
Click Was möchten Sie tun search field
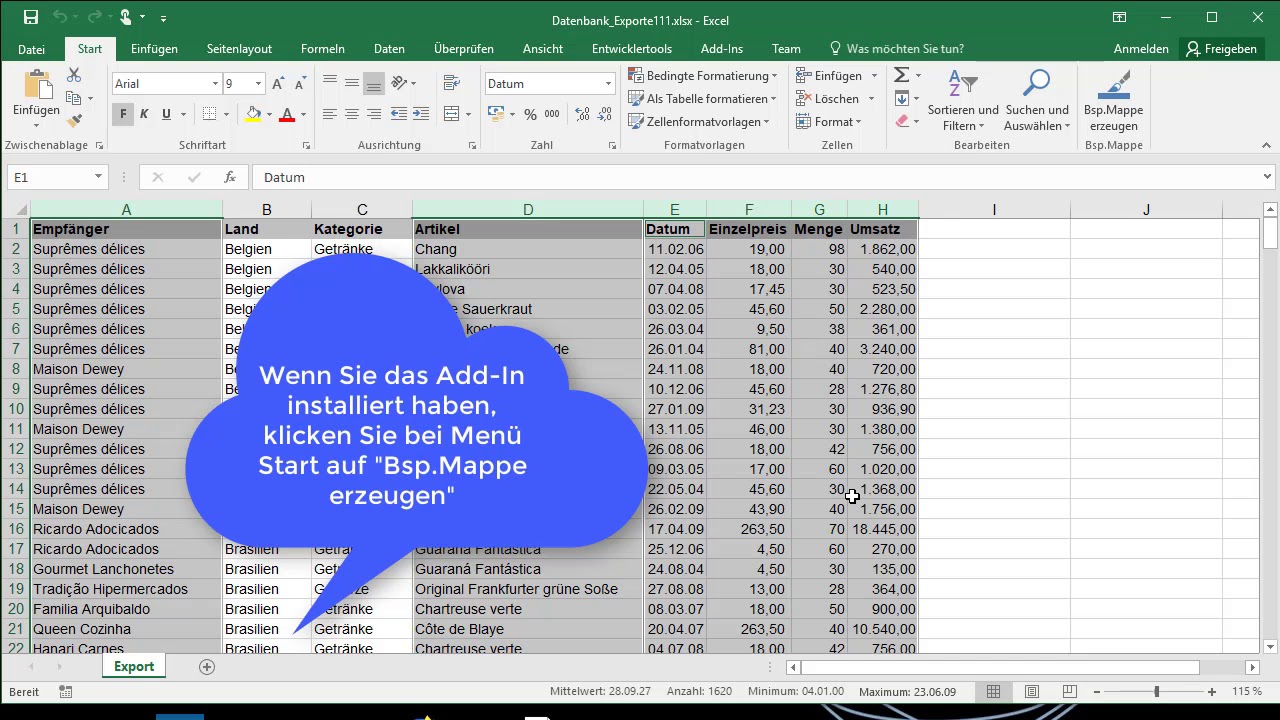897,49
